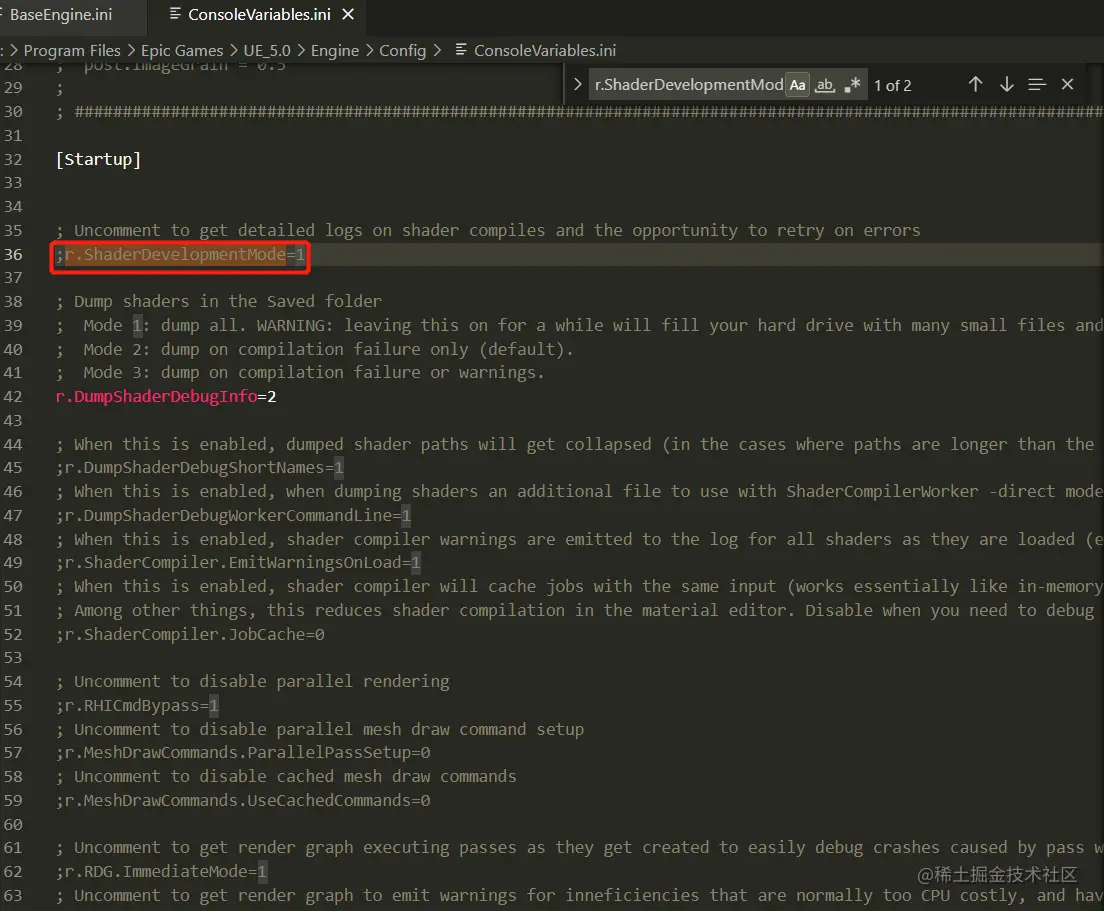1104x911 pixels.
Task: Click the '1 of 2' match counter
Action: [892, 86]
